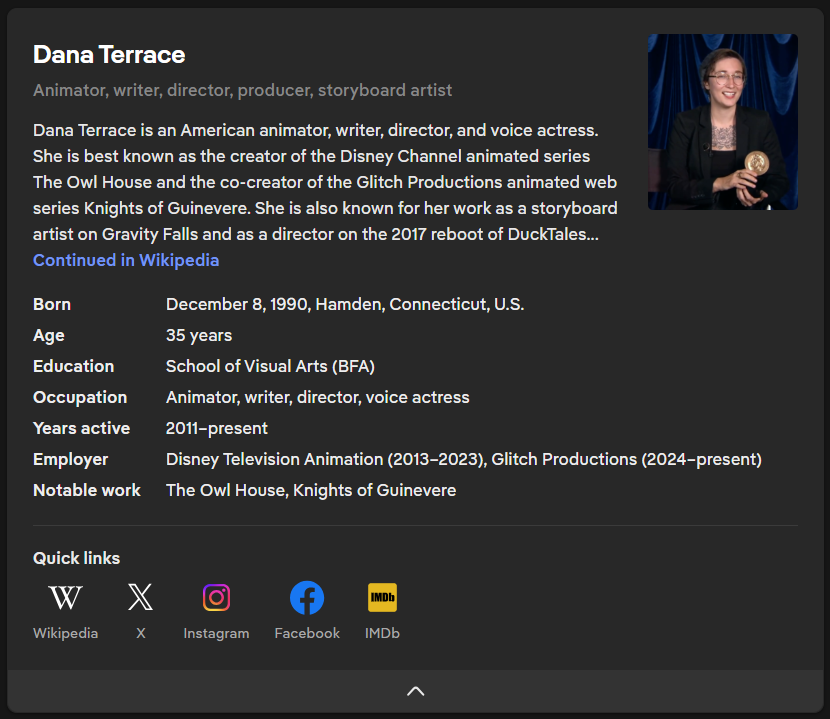Viewport: 830px width, 719px height.
Task: Click The Owl House notable work entry
Action: click(x=225, y=490)
